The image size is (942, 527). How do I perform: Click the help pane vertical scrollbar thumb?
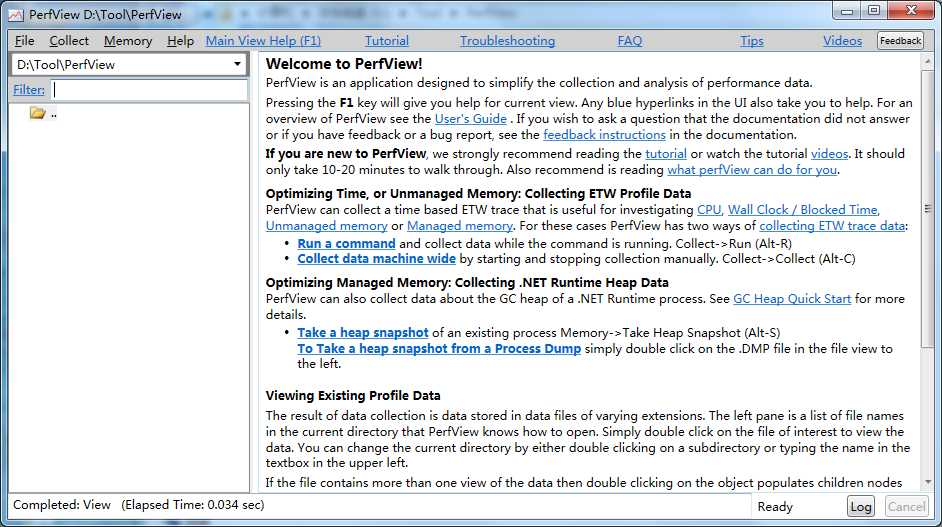point(928,208)
